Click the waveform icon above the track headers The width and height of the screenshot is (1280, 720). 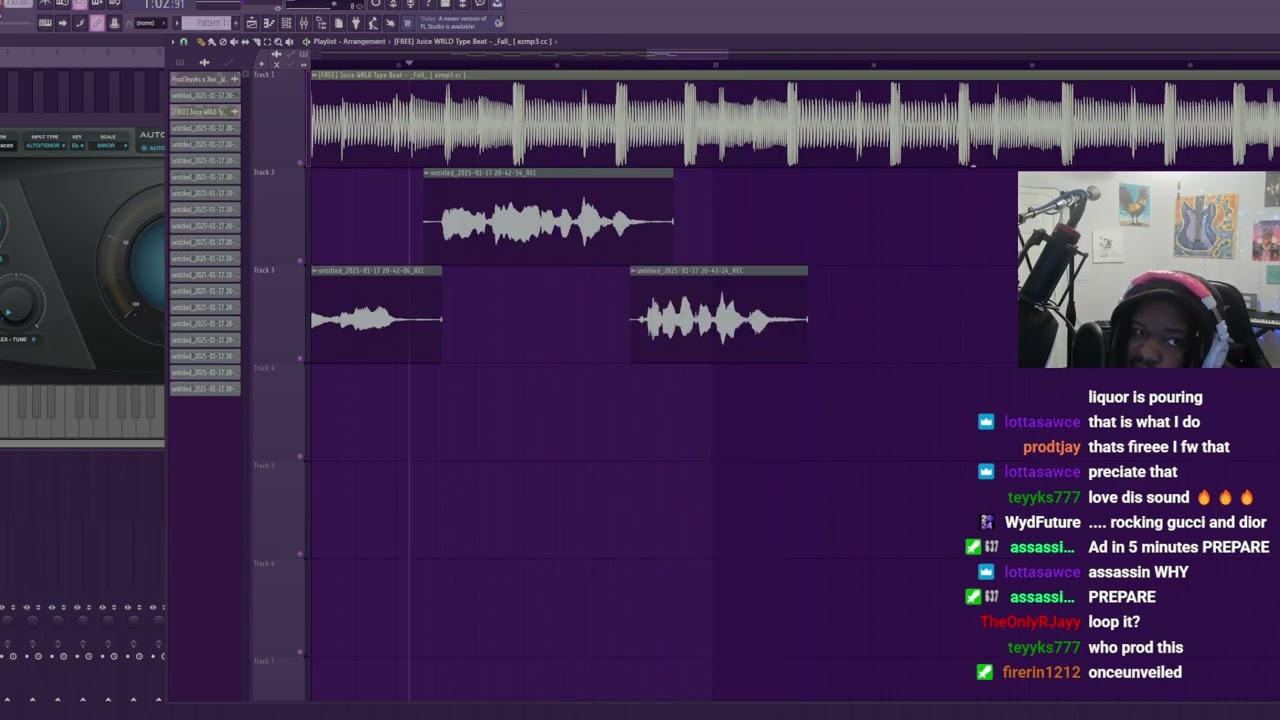[276, 54]
